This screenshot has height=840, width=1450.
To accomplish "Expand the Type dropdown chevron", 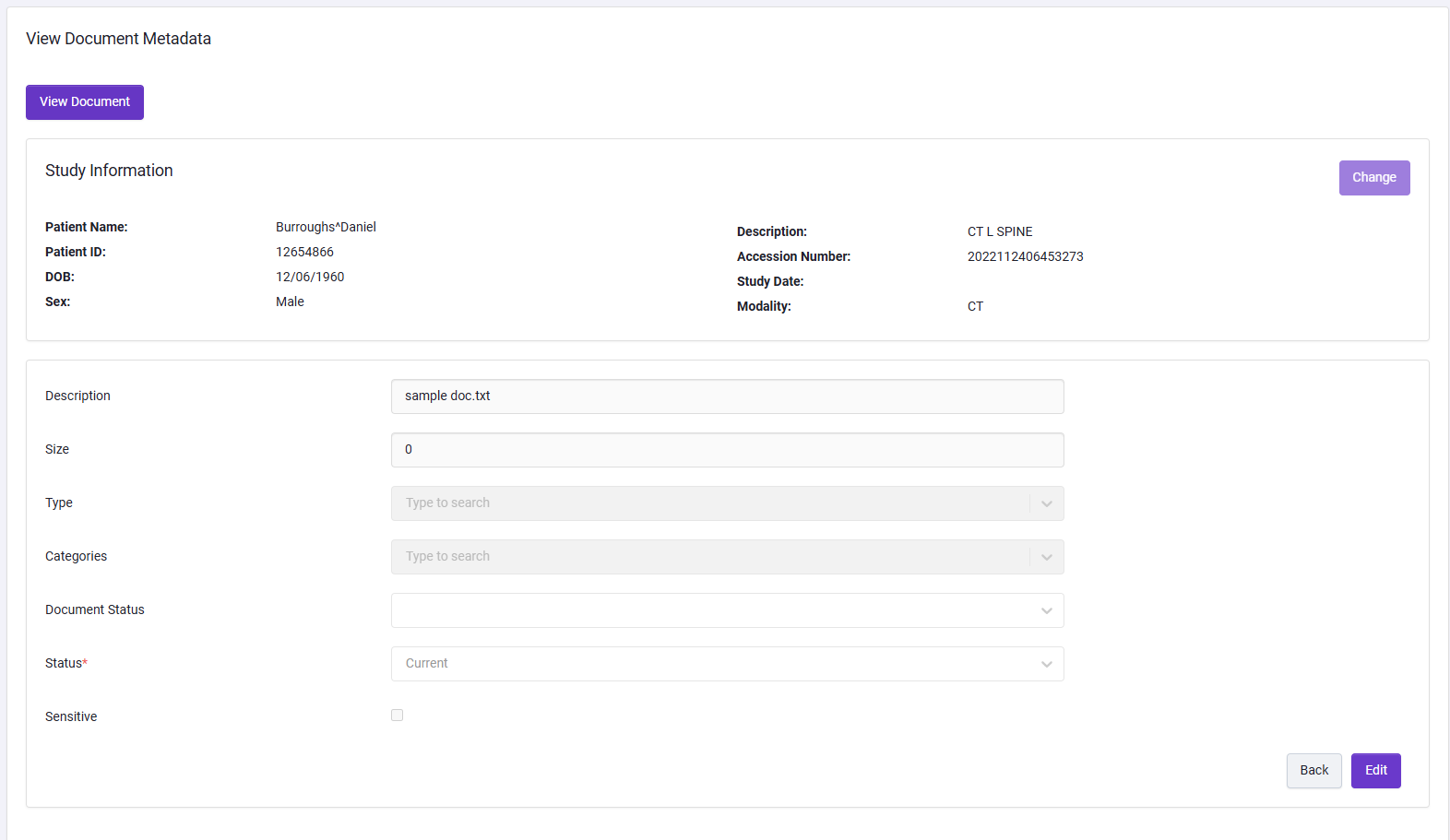I will (x=1047, y=503).
